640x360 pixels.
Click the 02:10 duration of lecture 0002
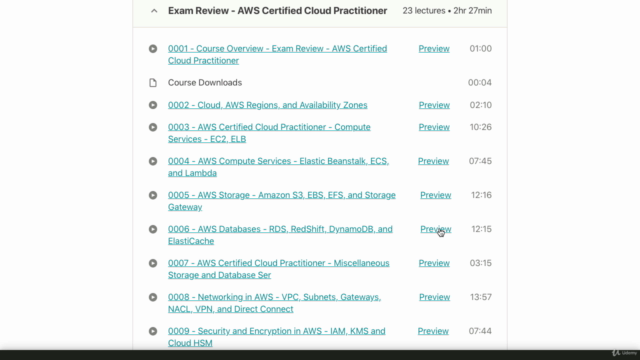click(480, 105)
